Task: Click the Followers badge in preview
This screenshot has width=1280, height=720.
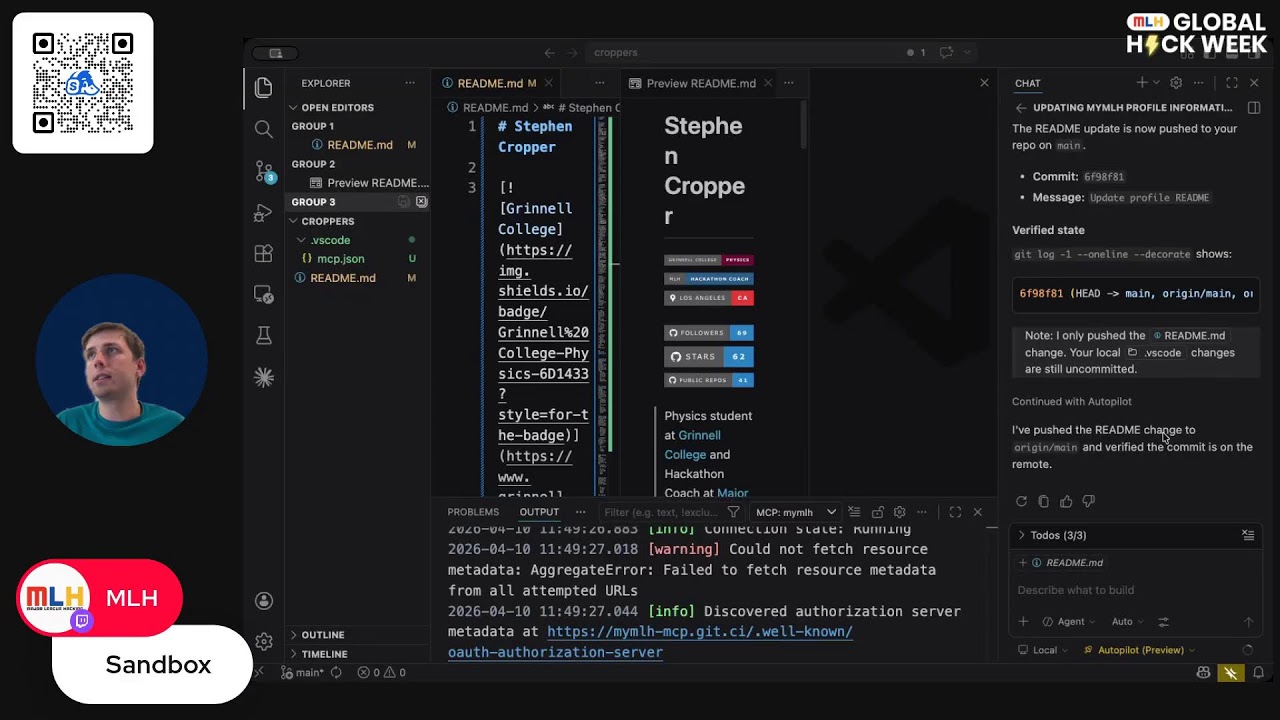Action: 709,333
